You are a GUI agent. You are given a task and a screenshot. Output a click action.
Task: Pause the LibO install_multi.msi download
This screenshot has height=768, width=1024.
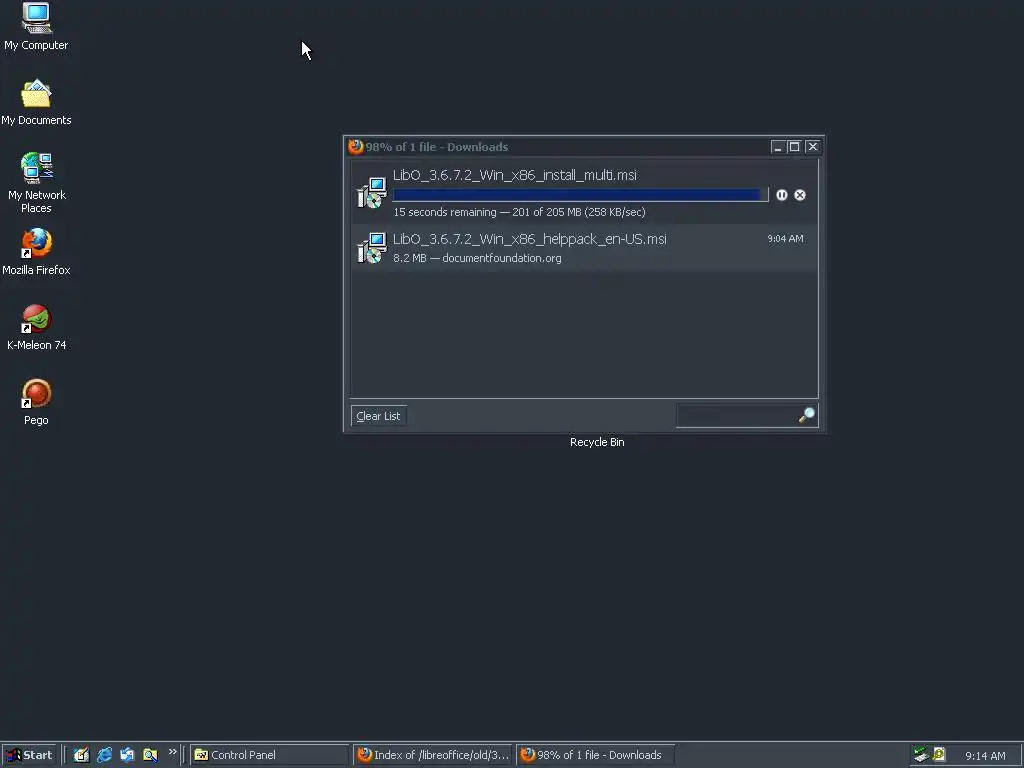782,195
